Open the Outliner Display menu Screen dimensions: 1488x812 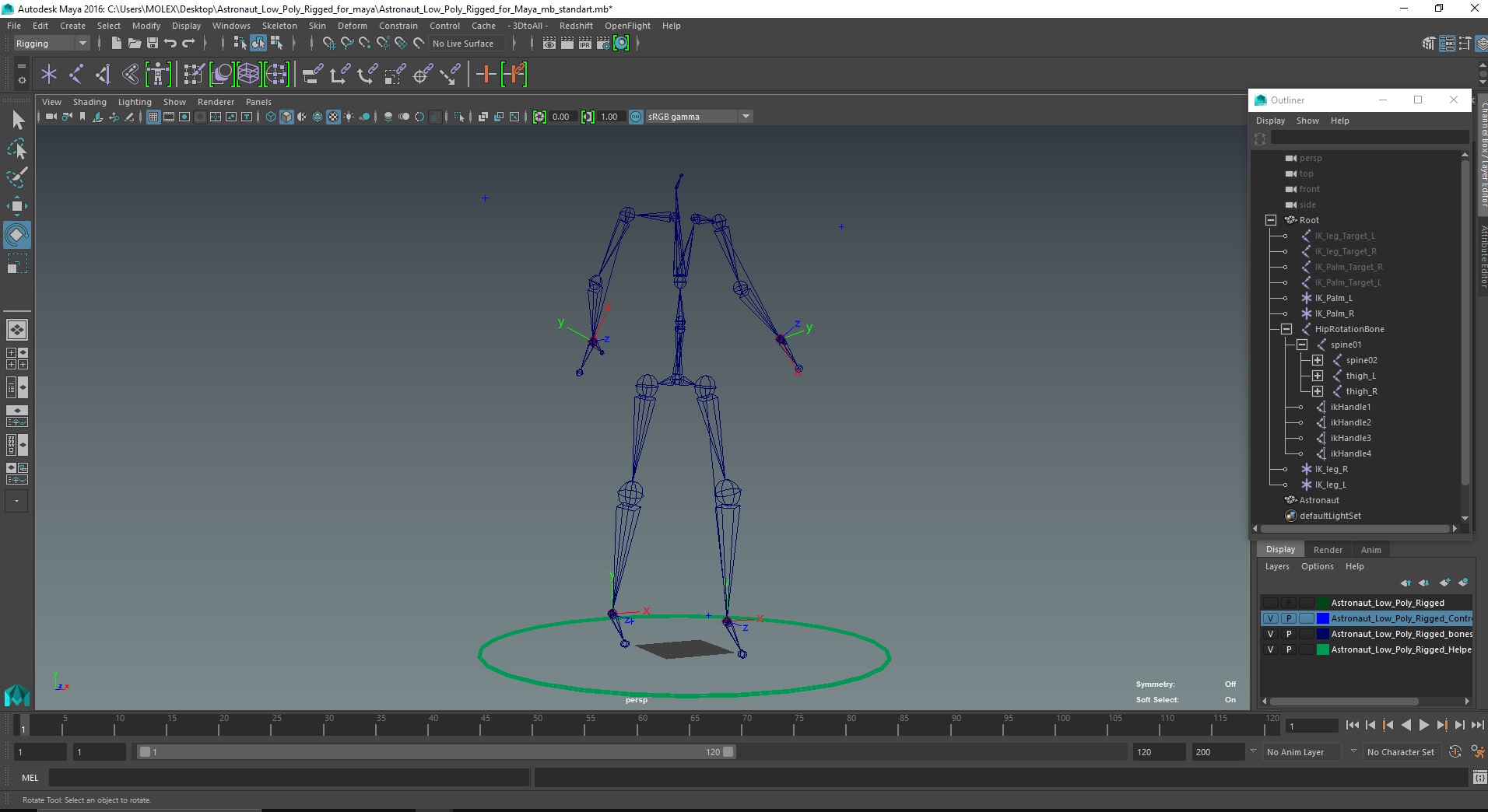(x=1270, y=121)
